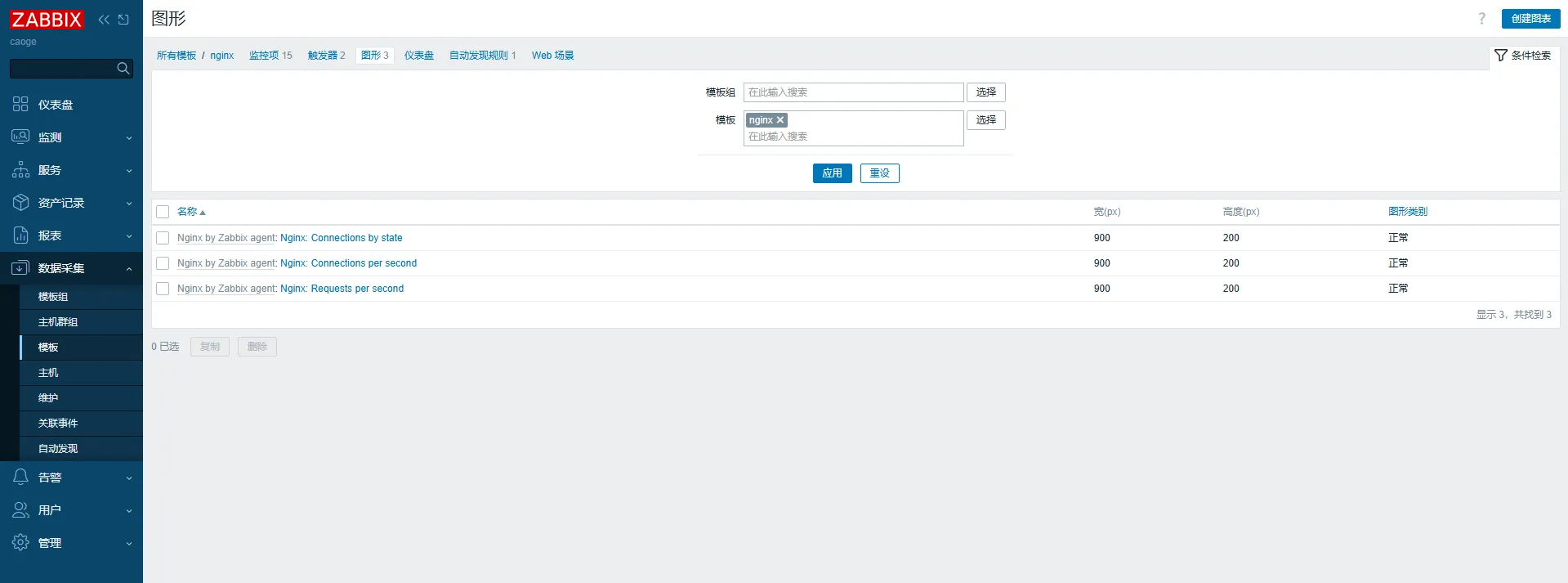Open Nginx by Zabbix agent link in first row
This screenshot has height=583, width=1568.
(226, 238)
